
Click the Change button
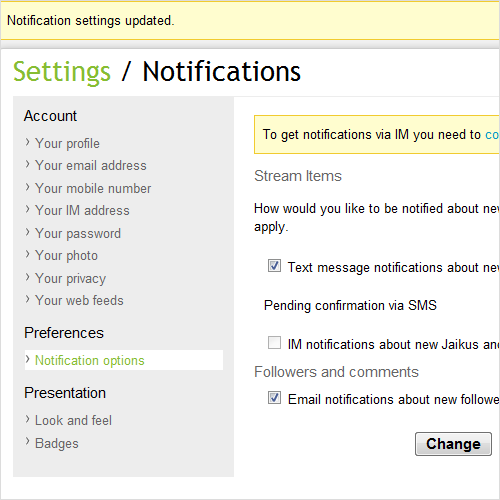(x=453, y=444)
